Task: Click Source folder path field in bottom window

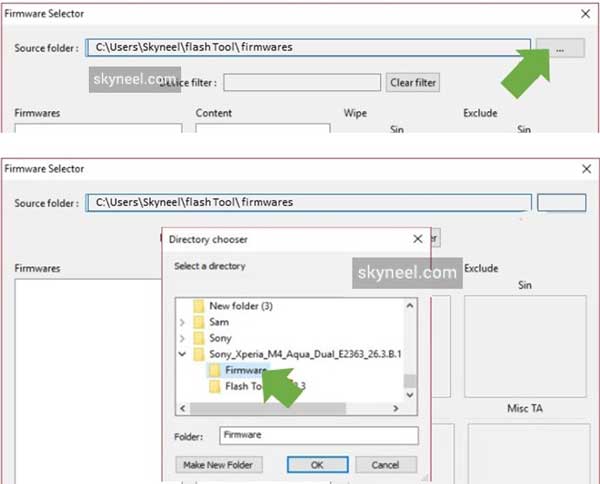Action: 308,202
